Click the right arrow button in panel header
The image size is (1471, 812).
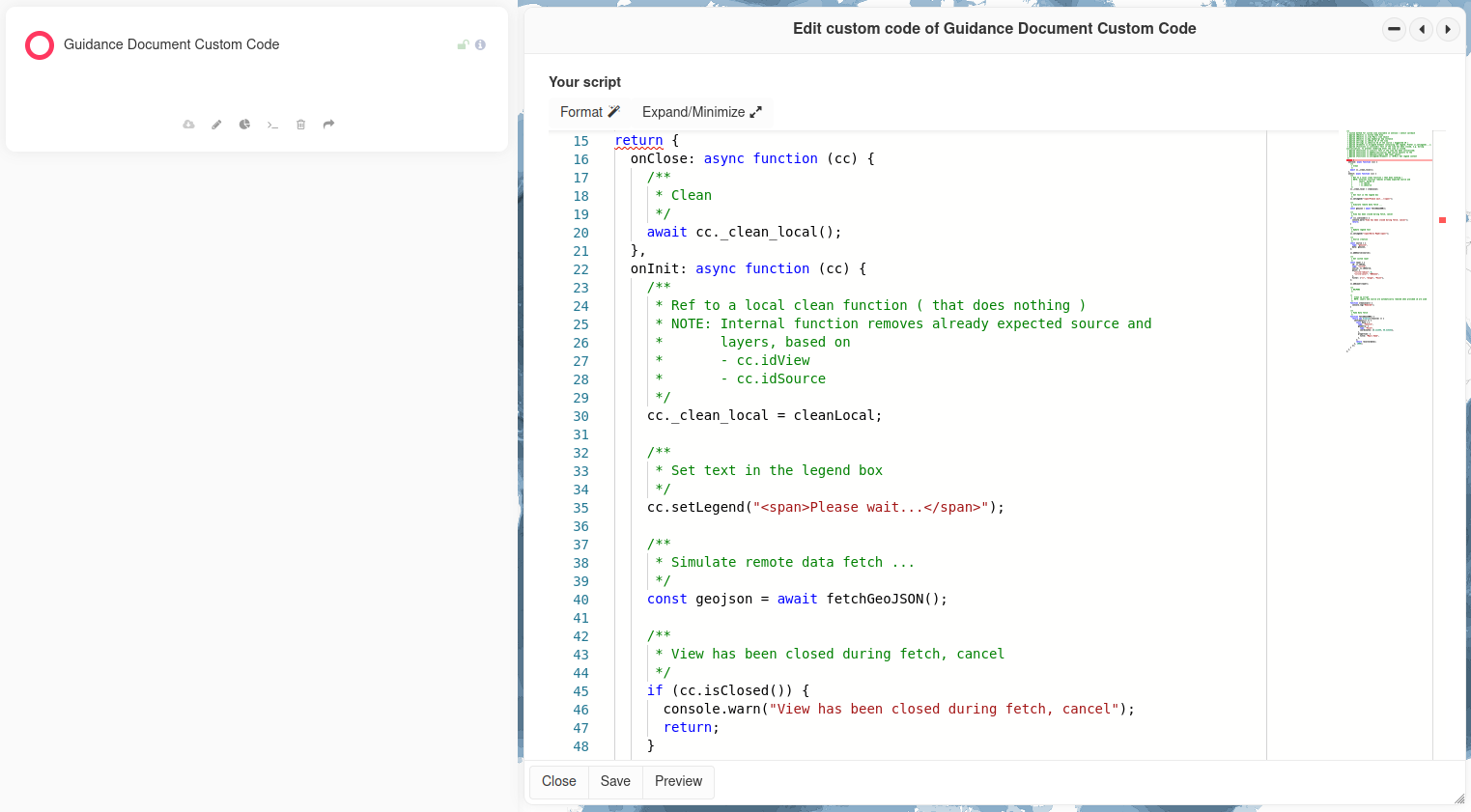1448,29
